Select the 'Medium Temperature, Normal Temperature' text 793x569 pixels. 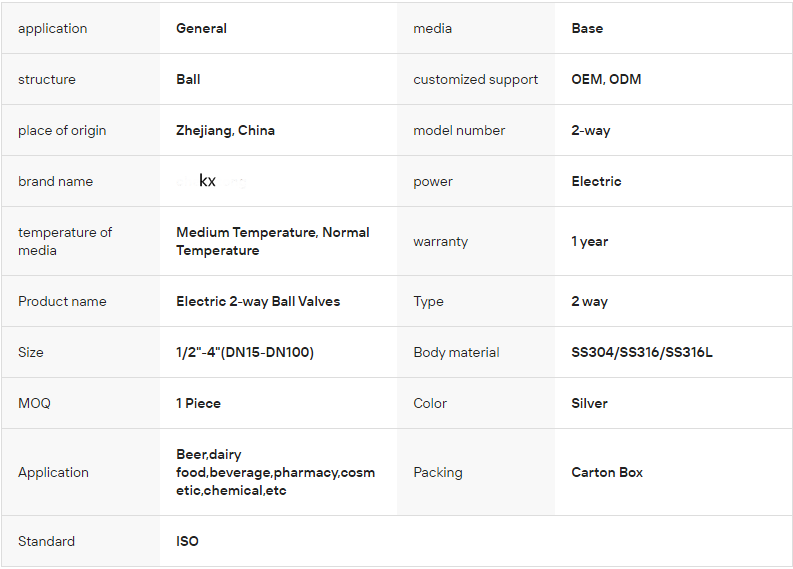click(x=272, y=241)
